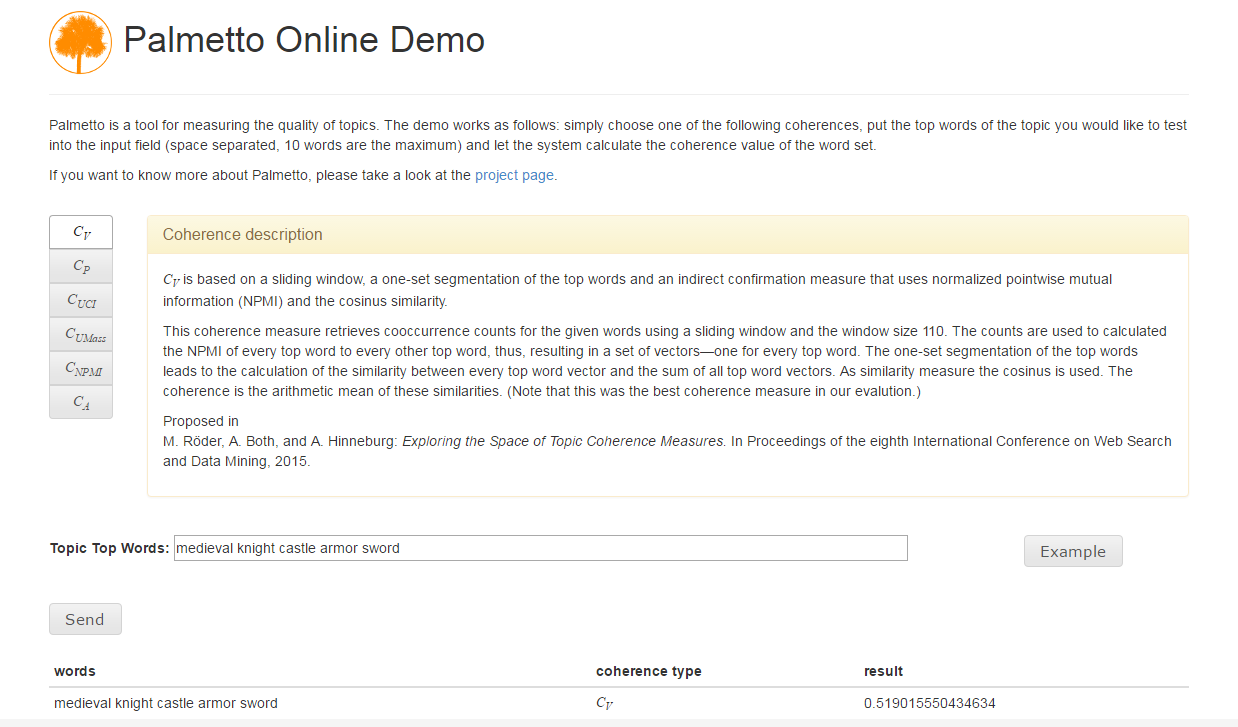Click the words column header

tap(75, 671)
